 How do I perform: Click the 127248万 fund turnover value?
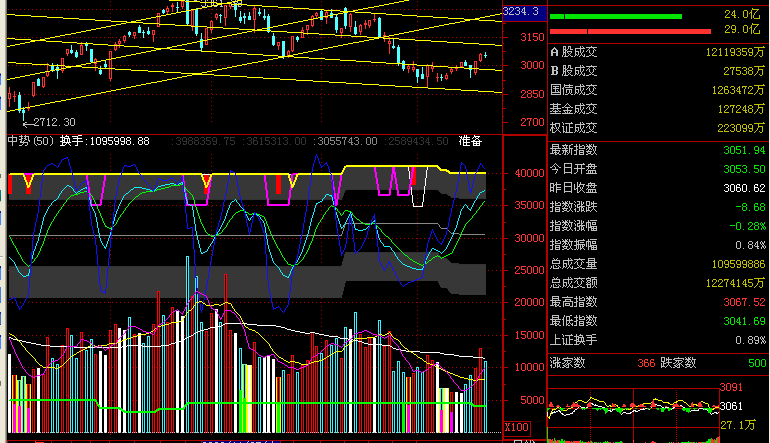click(x=741, y=109)
